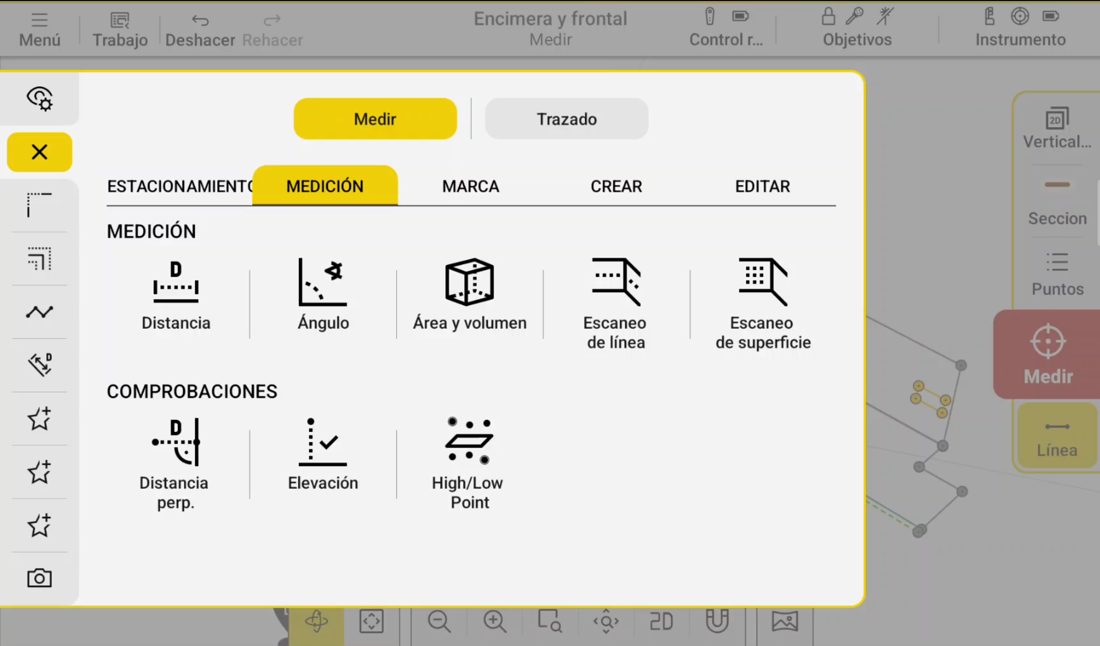1100x646 pixels.
Task: Open the ESTACIONAMIENTO tab
Action: point(180,187)
